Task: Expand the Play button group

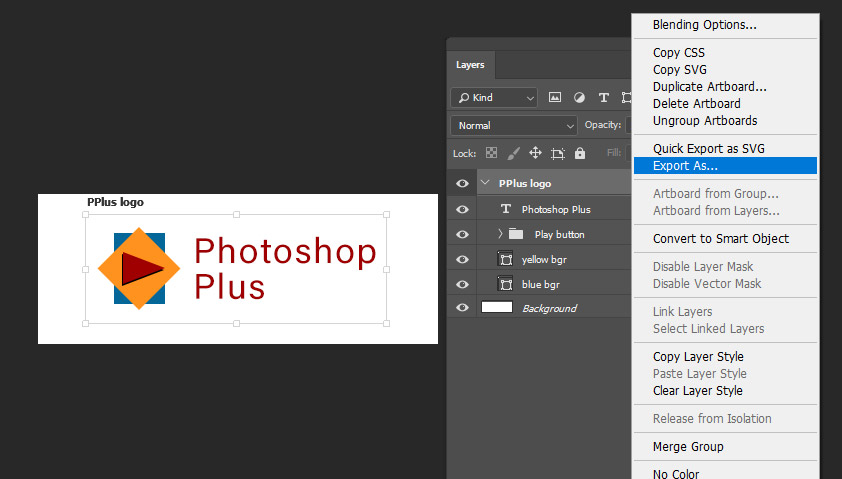Action: pyautogui.click(x=500, y=234)
